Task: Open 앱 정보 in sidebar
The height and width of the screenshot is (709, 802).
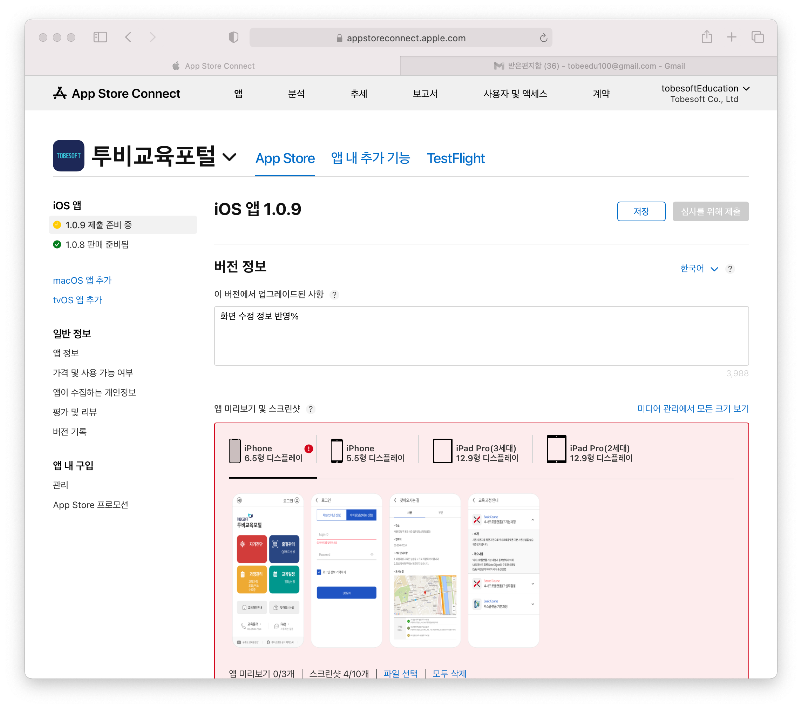Action: (65, 353)
